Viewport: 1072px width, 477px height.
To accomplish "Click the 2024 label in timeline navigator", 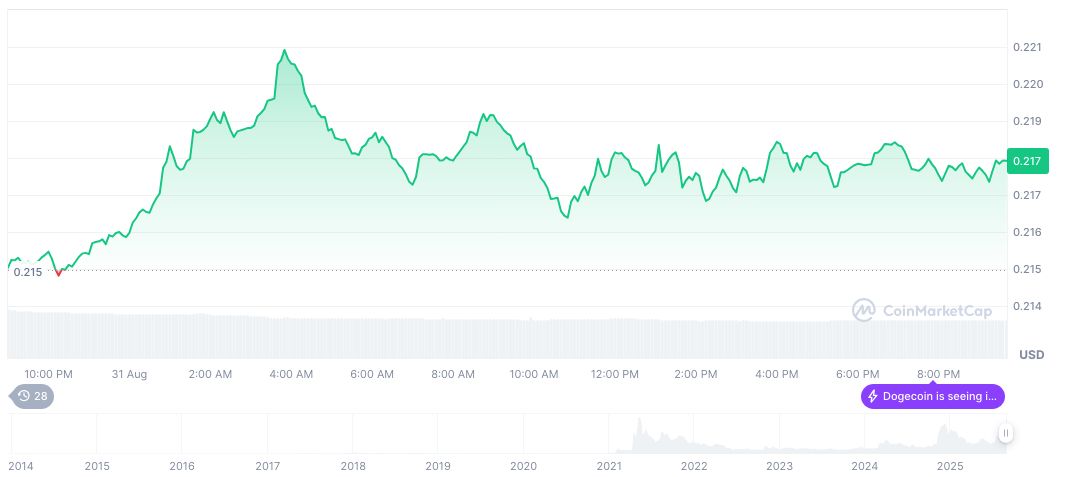I will (x=864, y=466).
